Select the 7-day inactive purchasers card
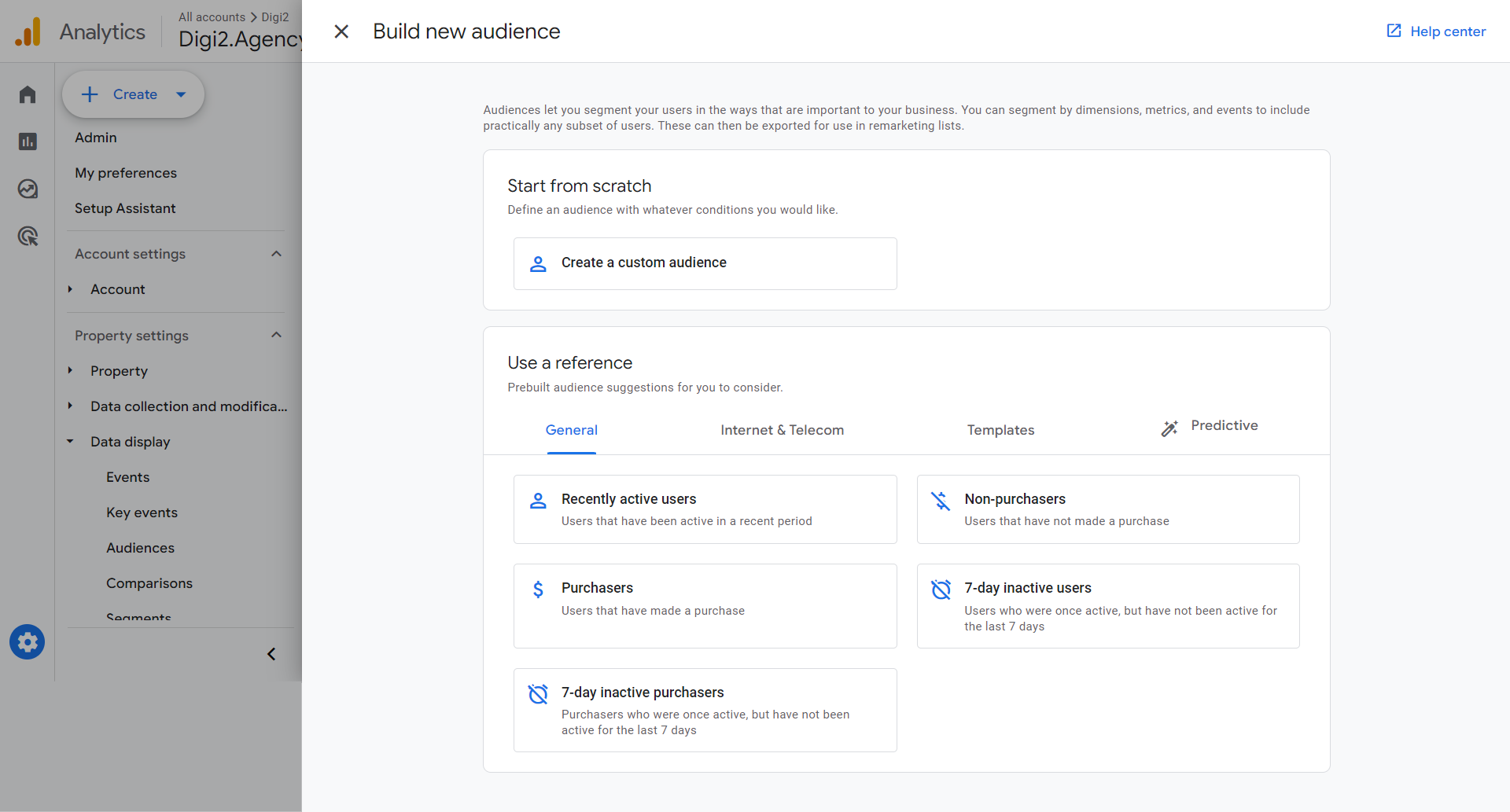 705,710
